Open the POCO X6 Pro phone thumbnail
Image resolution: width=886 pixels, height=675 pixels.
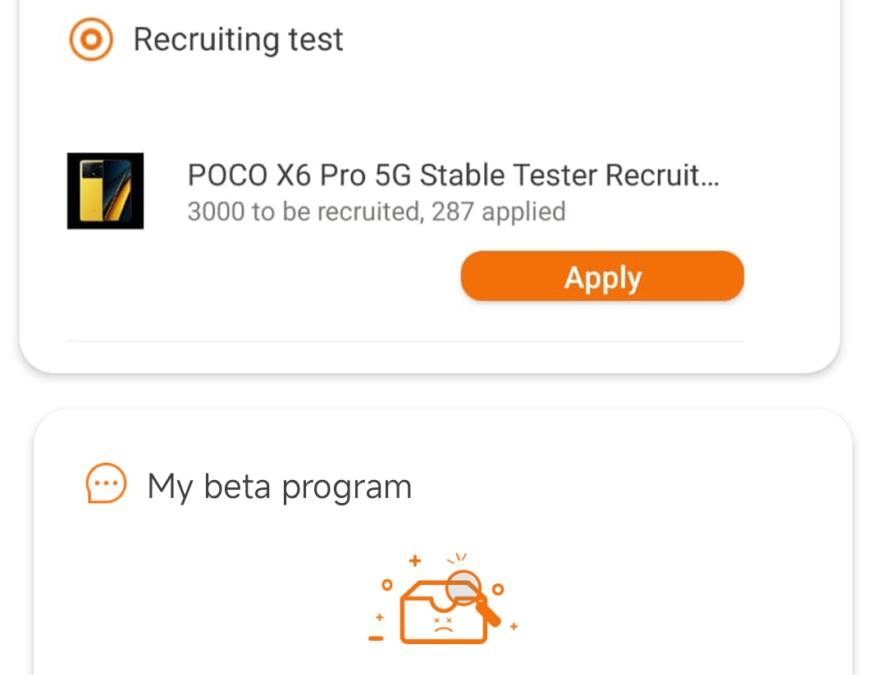(105, 191)
